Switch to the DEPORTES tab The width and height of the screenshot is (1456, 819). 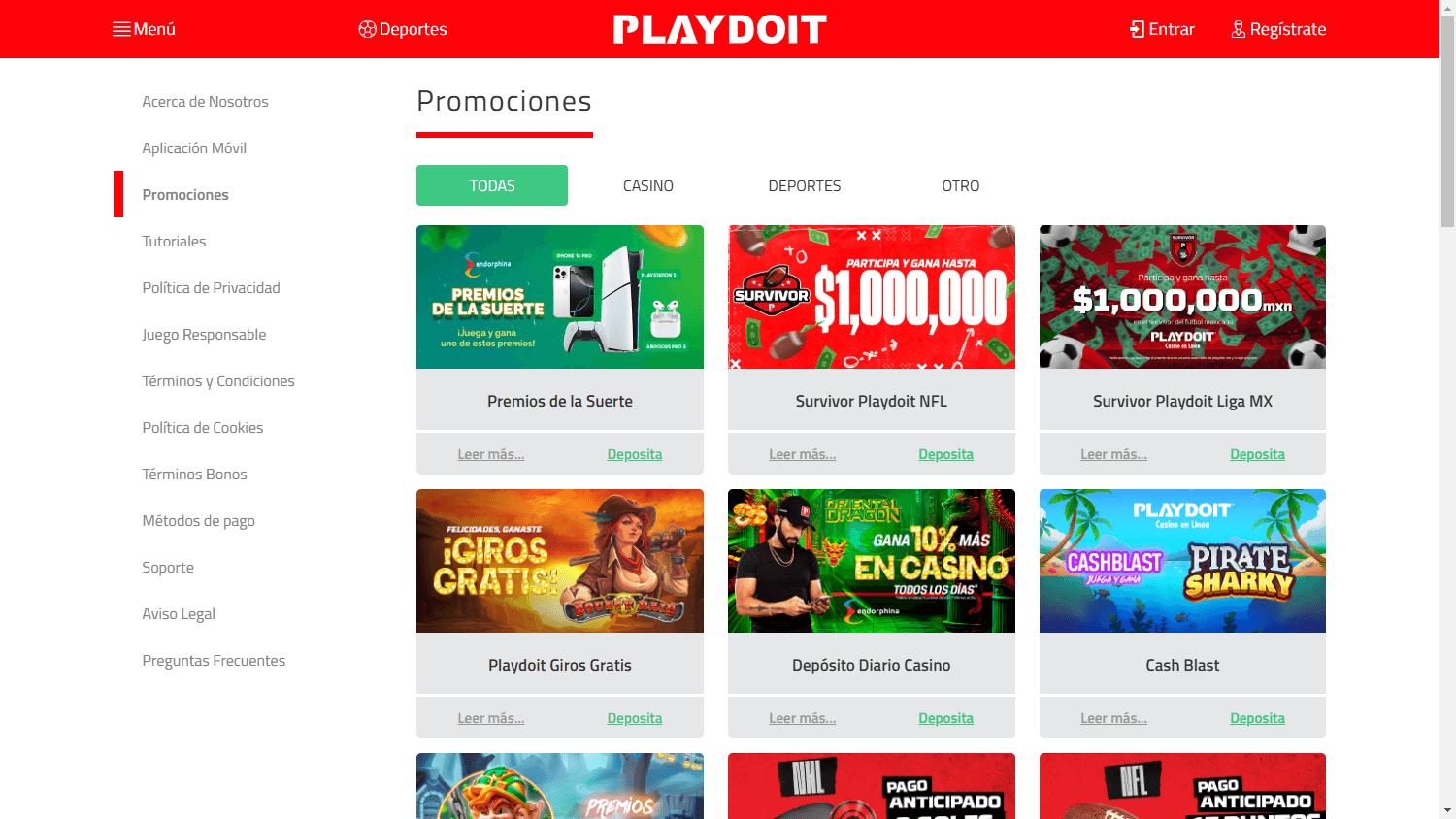coord(805,185)
